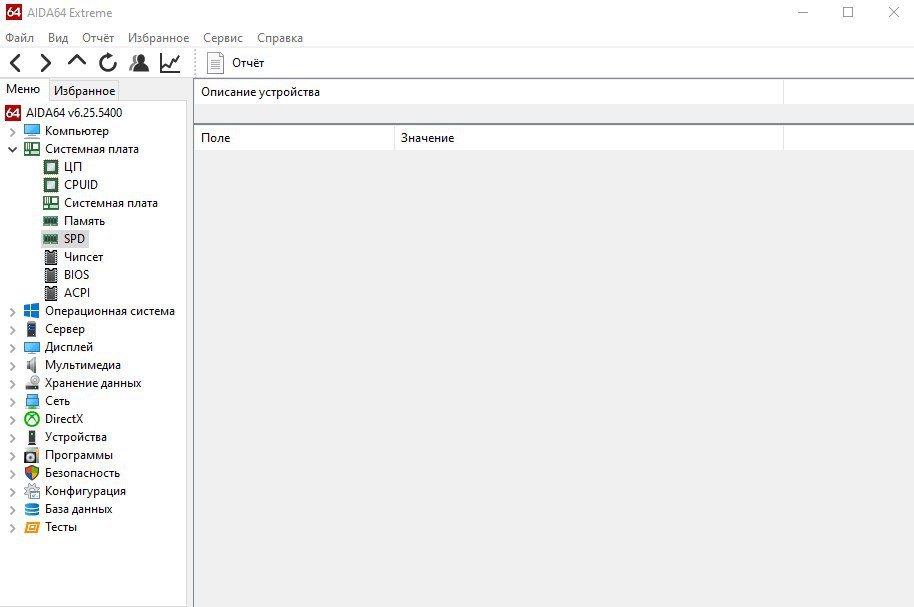Viewport: 914px width, 607px height.
Task: Sort by the Значение column header
Action: pos(589,138)
